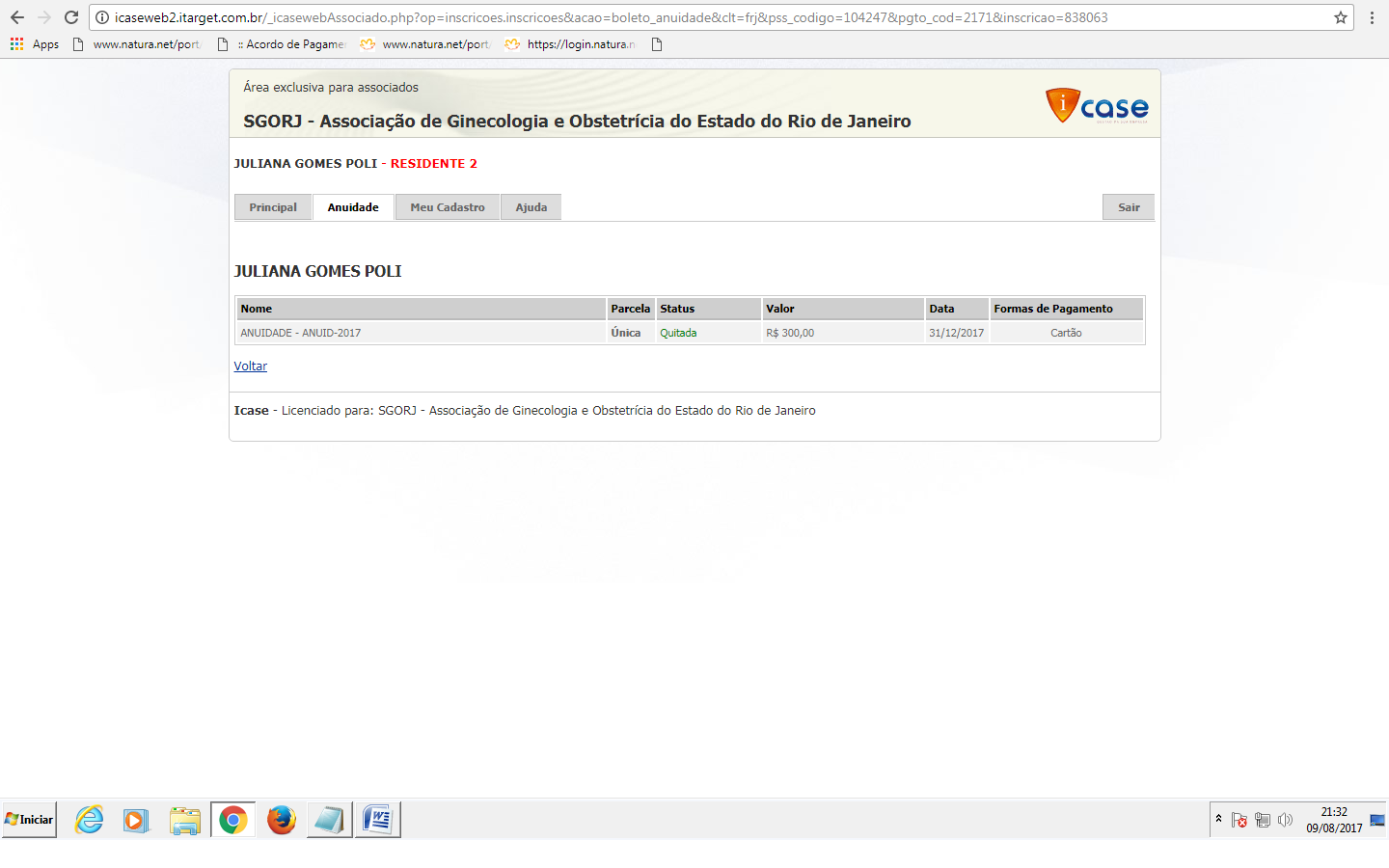
Task: Select the Ajuda tab
Action: tap(531, 207)
